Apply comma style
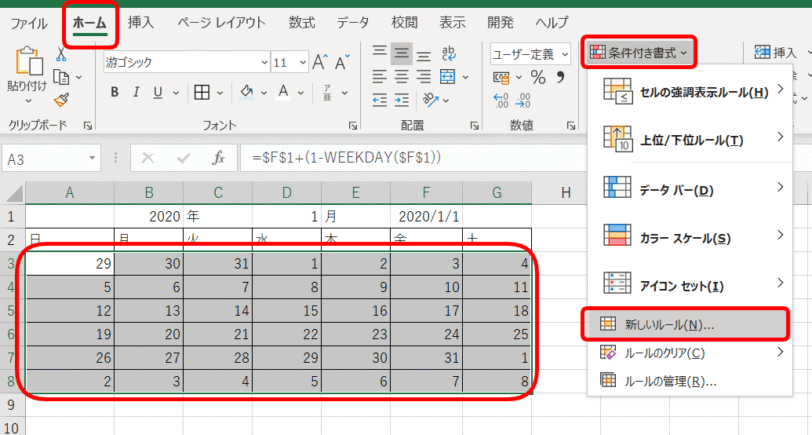This screenshot has height=435, width=812. 560,77
